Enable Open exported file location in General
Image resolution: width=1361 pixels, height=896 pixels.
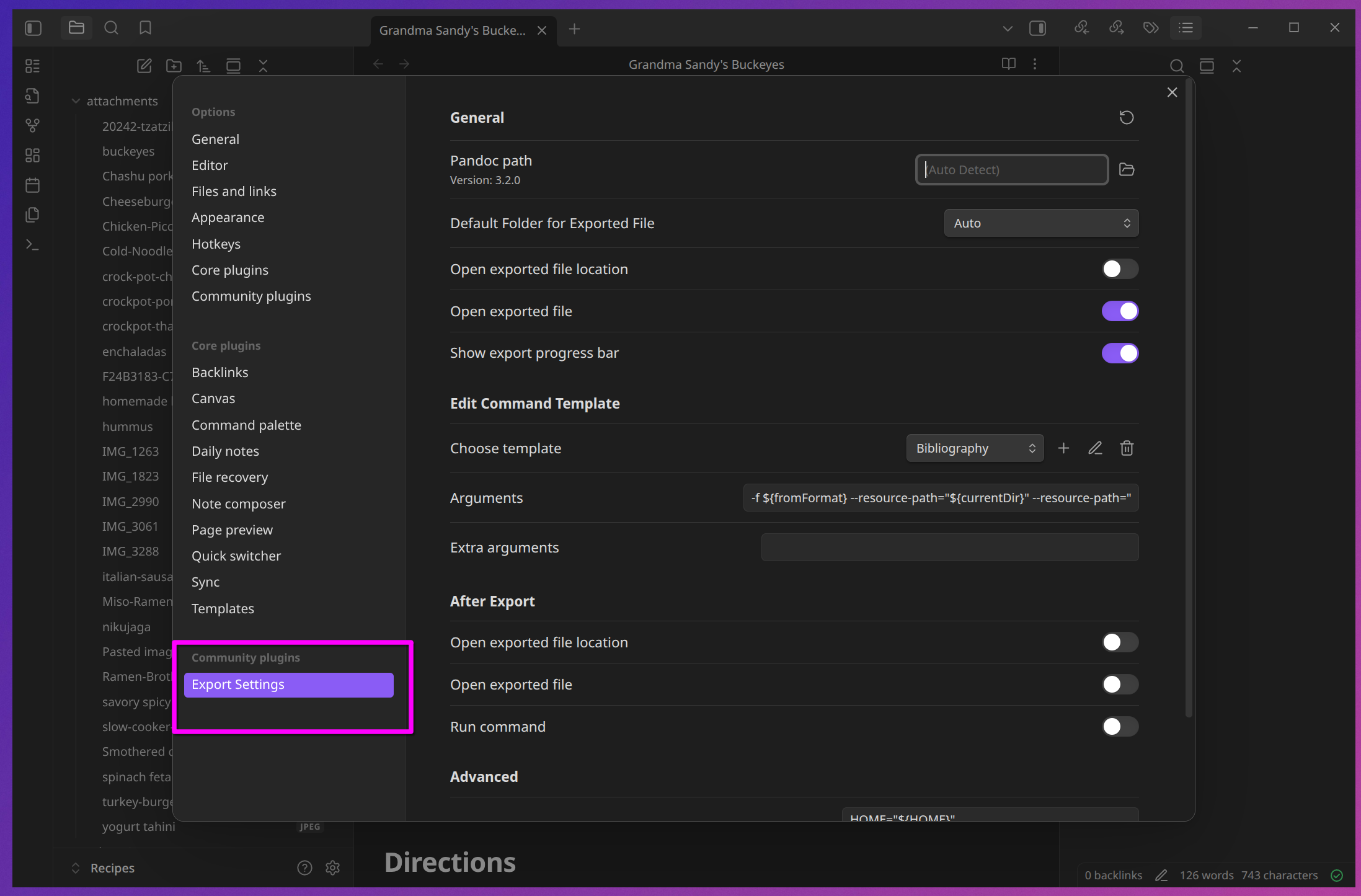[1119, 269]
